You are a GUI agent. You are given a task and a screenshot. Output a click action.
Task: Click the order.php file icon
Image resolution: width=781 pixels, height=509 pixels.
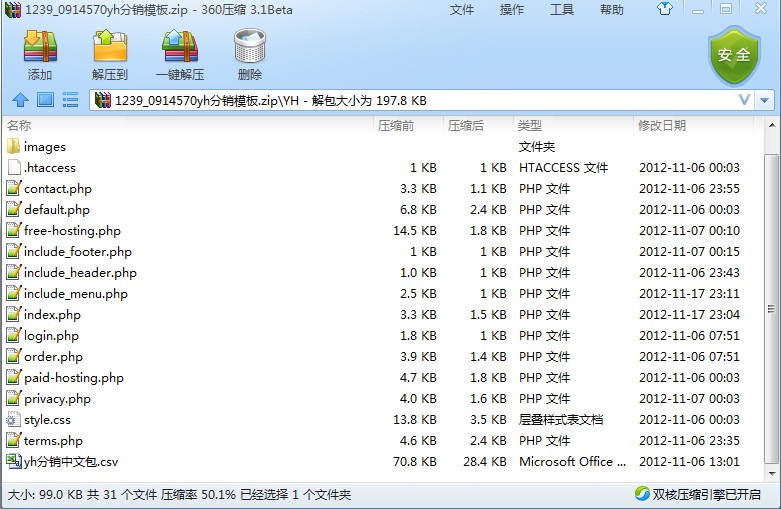pyautogui.click(x=14, y=356)
